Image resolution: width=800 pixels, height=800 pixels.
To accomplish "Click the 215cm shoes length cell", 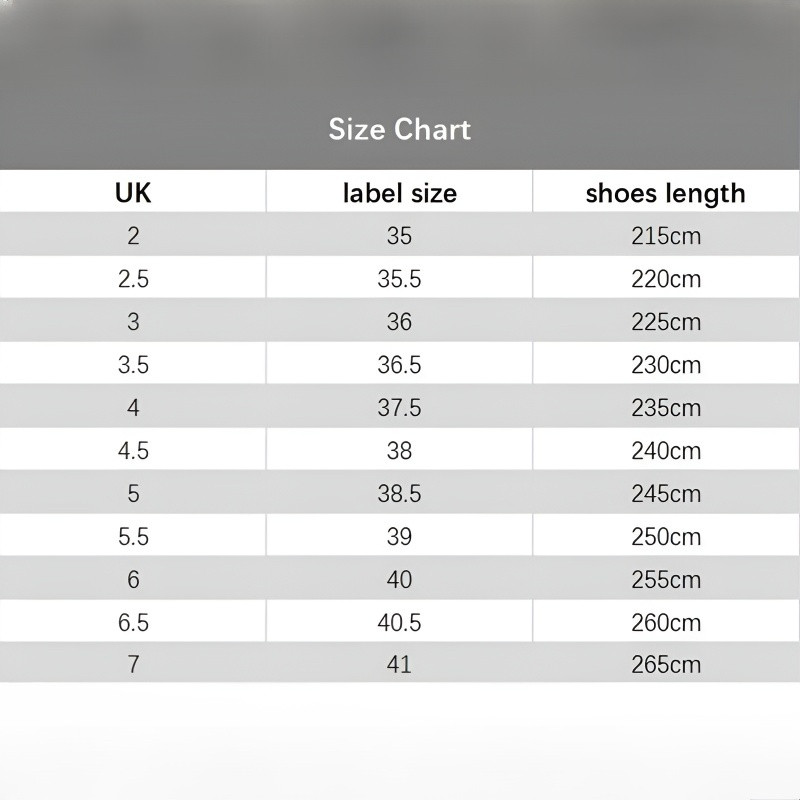I will click(665, 237).
